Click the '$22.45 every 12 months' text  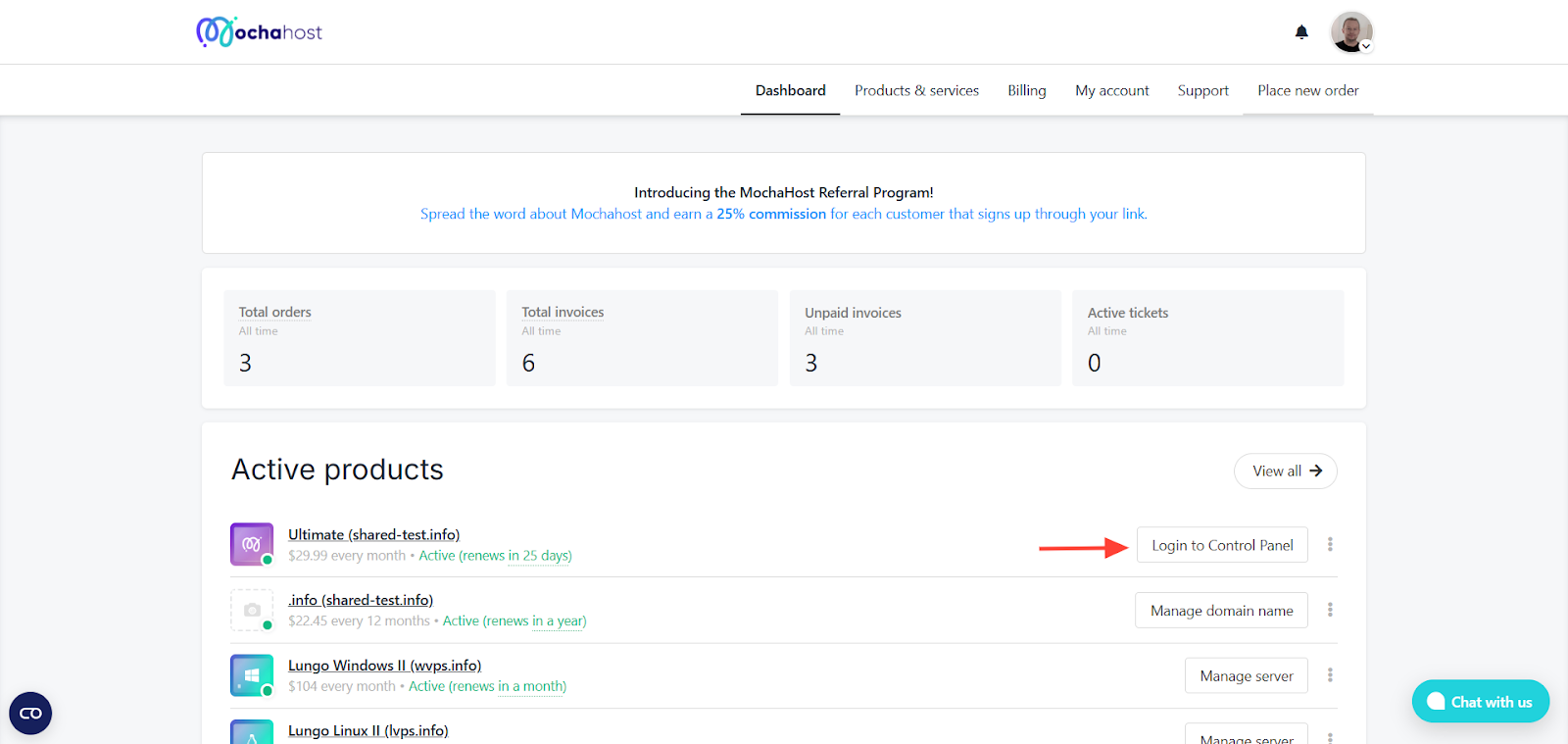[359, 621]
